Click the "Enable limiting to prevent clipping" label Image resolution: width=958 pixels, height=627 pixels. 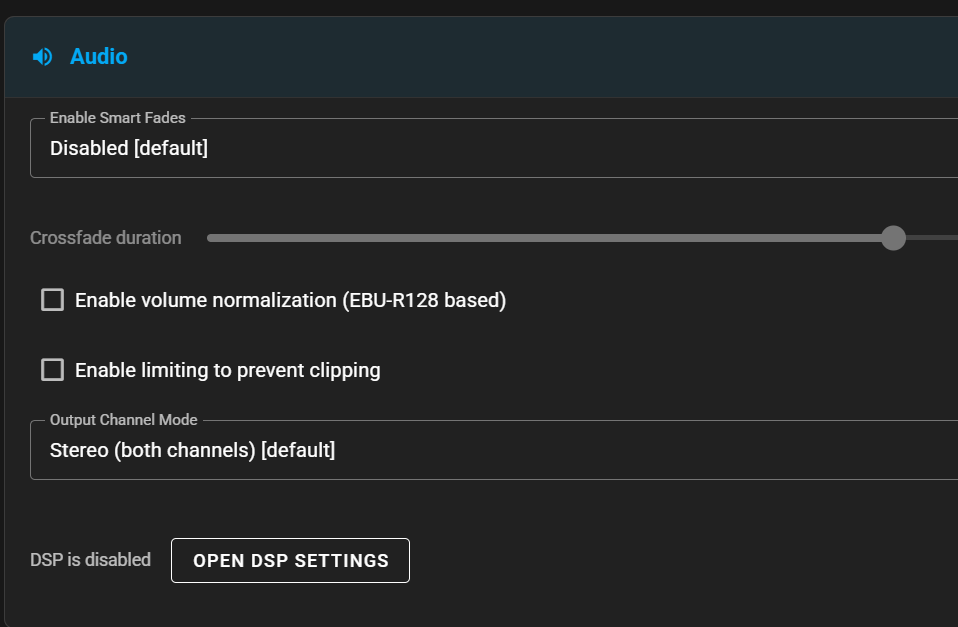point(228,370)
